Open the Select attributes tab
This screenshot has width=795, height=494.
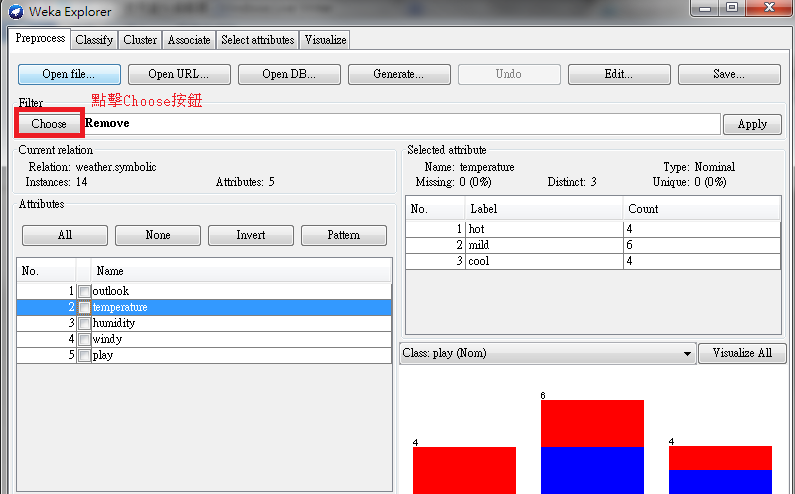coord(258,40)
